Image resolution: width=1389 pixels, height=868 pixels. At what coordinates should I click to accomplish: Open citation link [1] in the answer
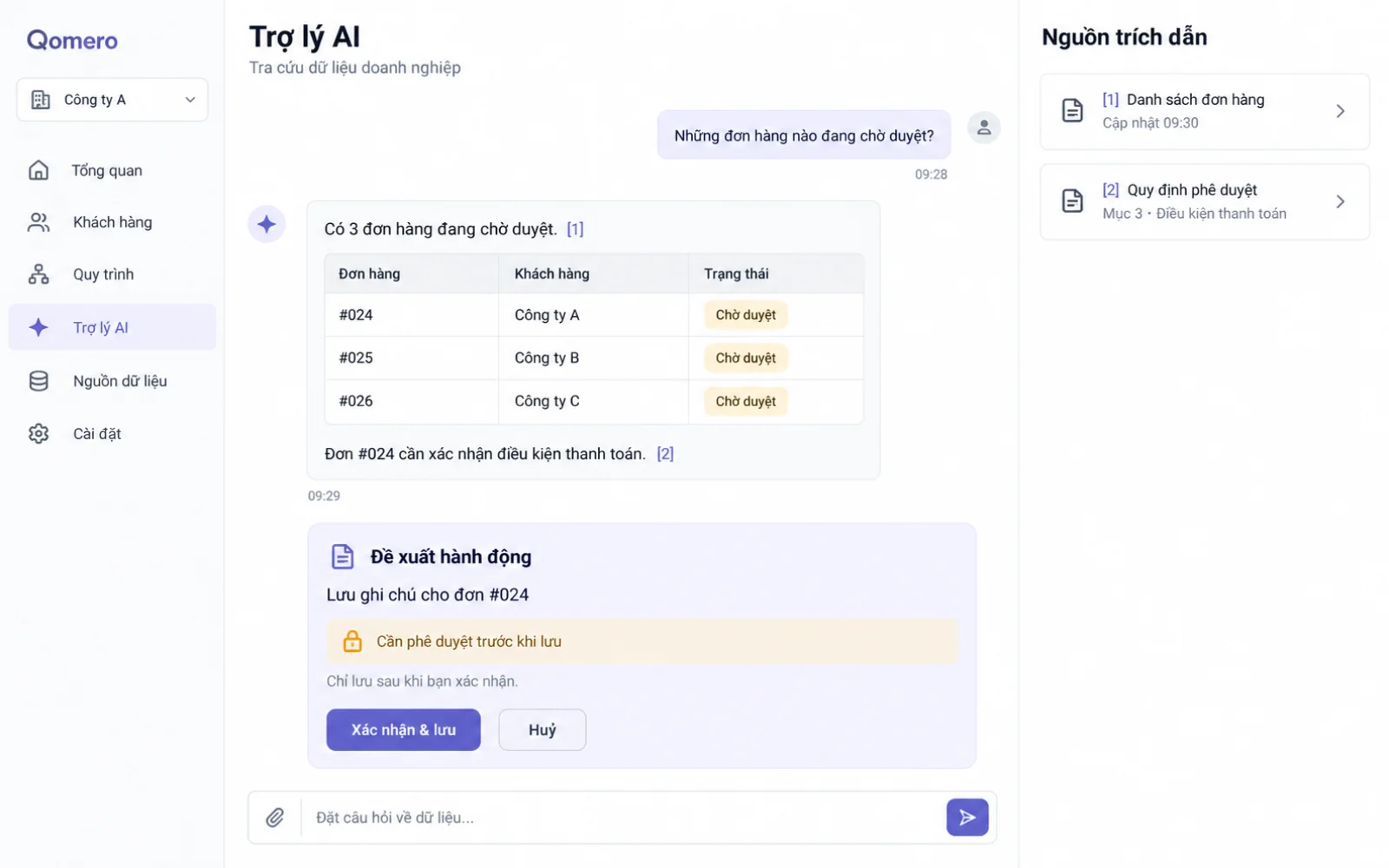[575, 229]
